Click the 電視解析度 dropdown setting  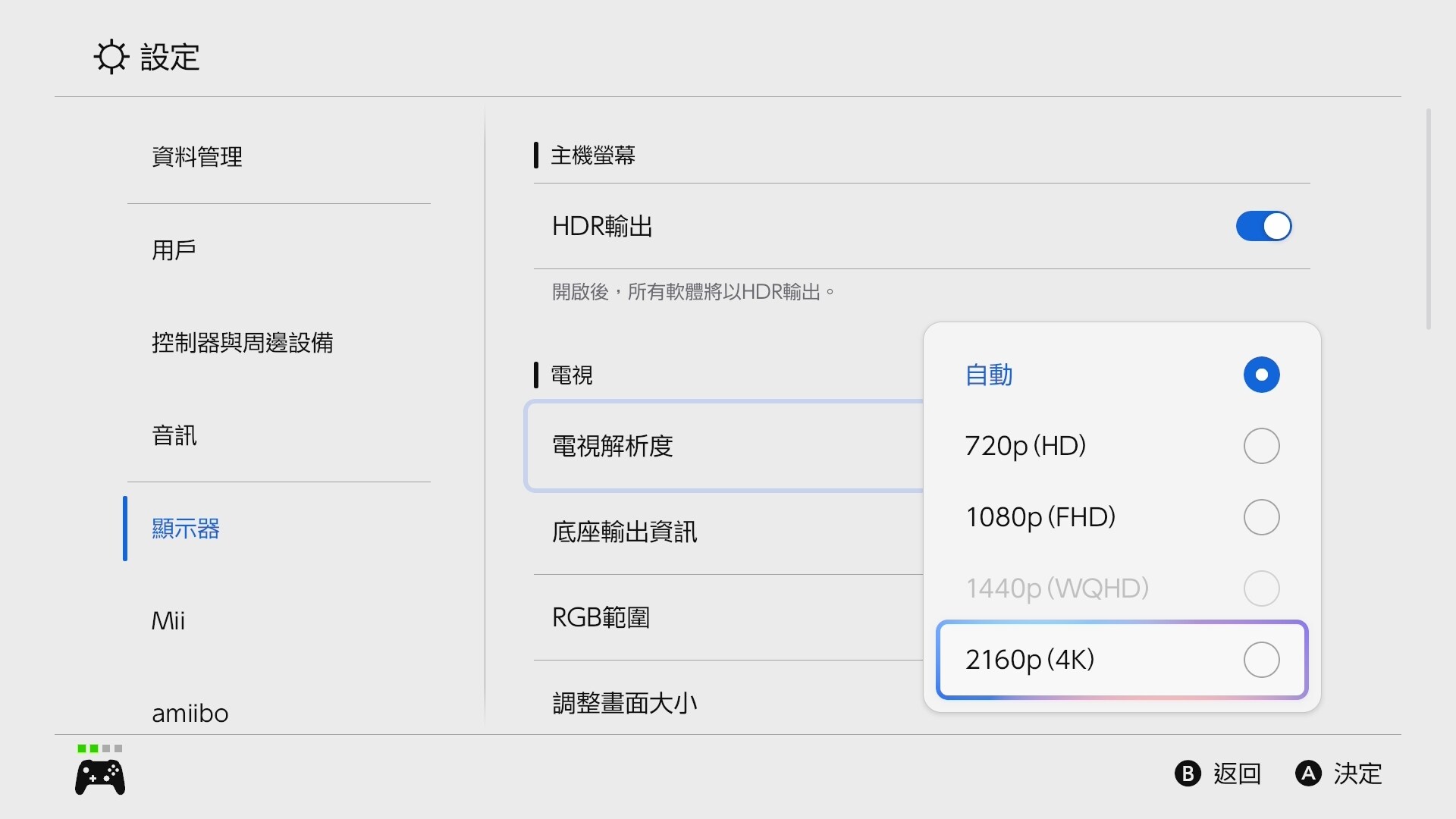(x=724, y=447)
